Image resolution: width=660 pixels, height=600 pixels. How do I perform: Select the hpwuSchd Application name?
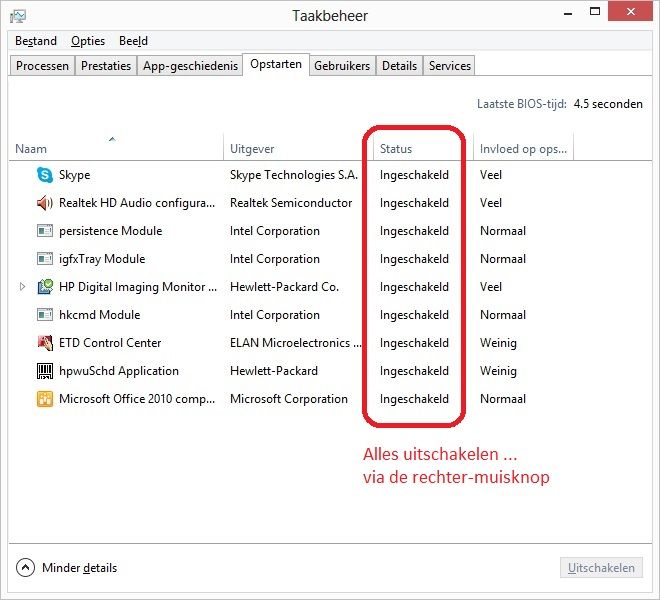coord(119,371)
